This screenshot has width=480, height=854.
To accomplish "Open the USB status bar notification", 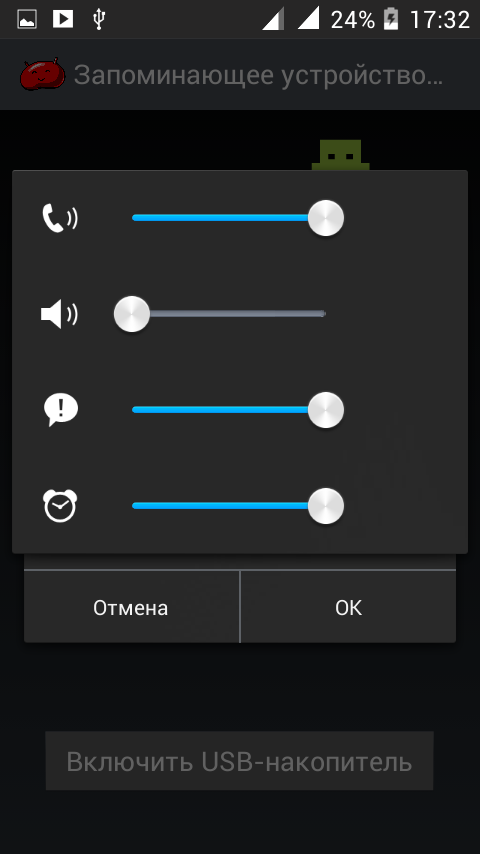I will [98, 20].
